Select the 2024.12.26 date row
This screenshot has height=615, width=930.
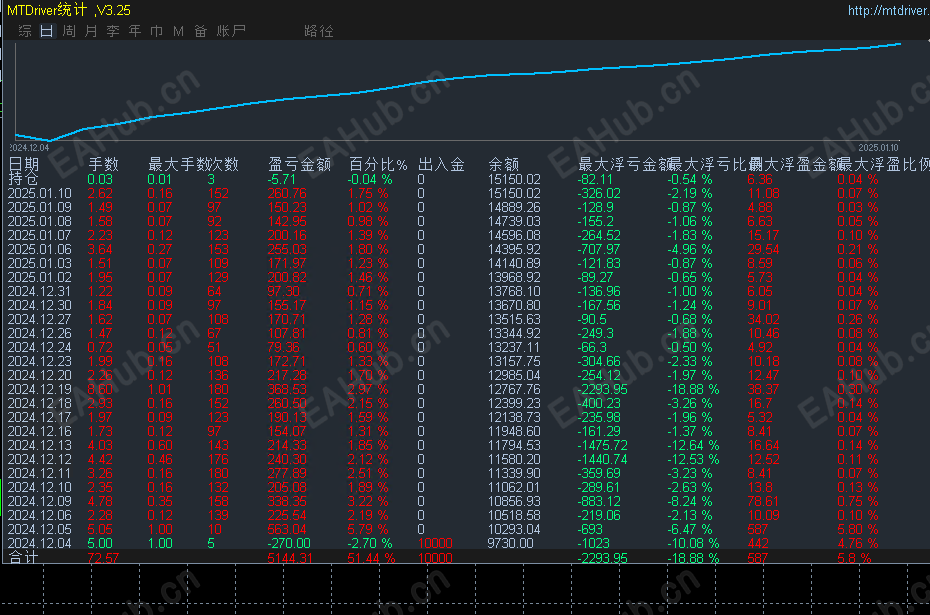click(x=39, y=333)
